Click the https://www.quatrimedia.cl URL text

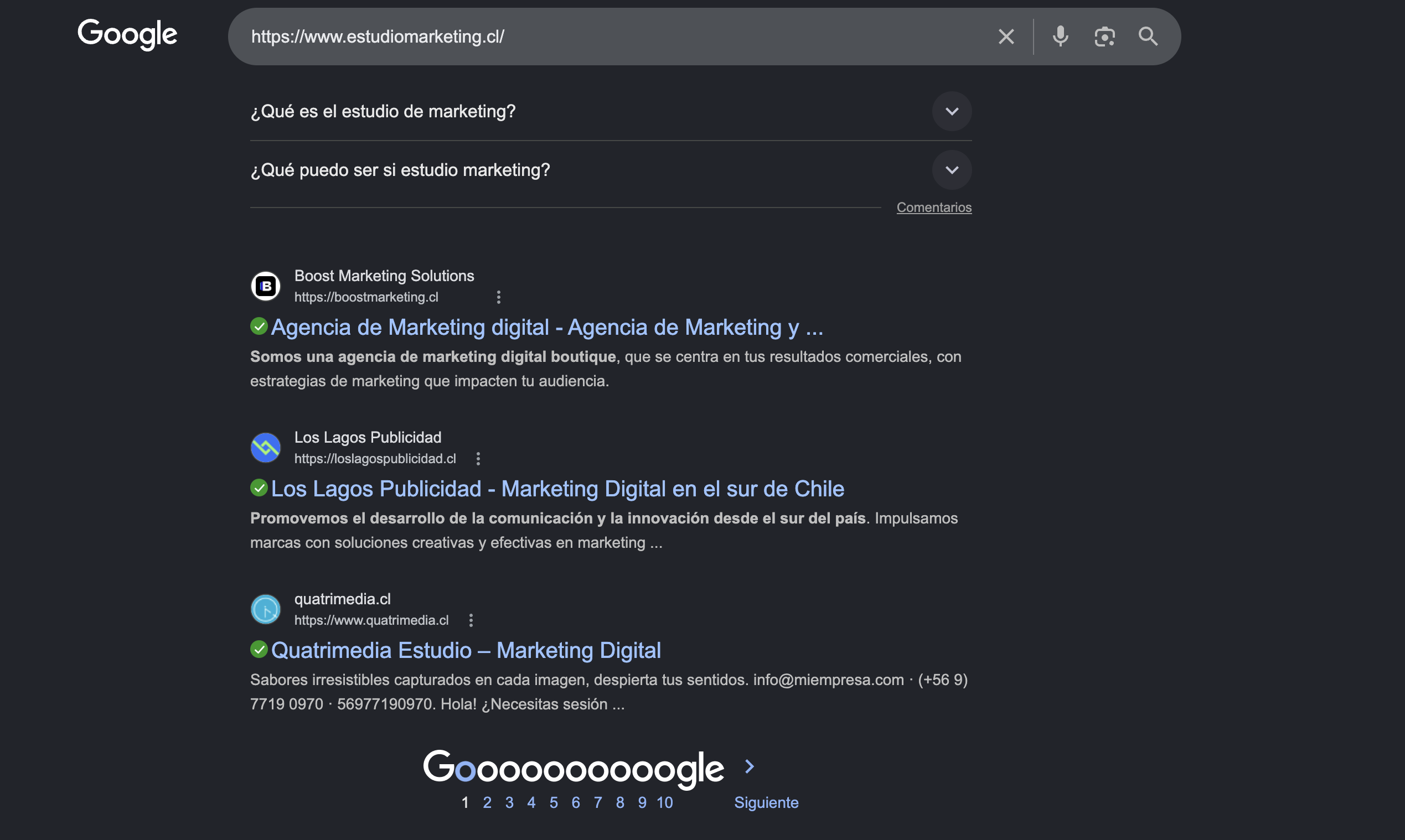pyautogui.click(x=371, y=620)
